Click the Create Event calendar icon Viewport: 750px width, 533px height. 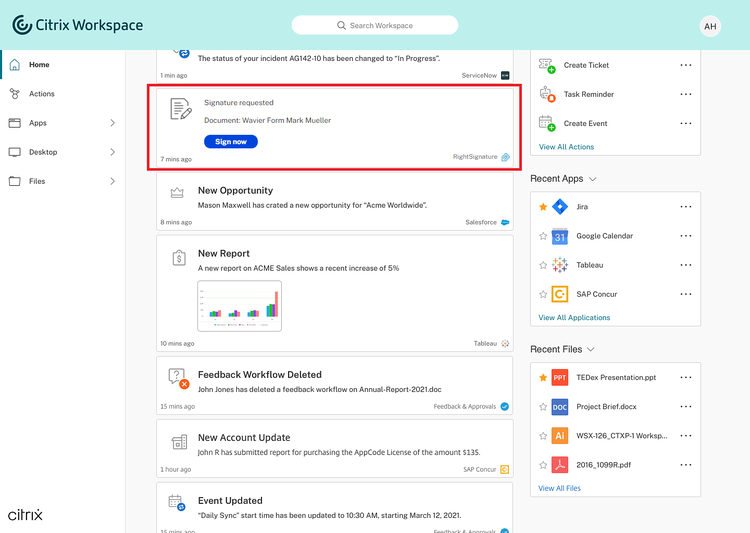547,123
